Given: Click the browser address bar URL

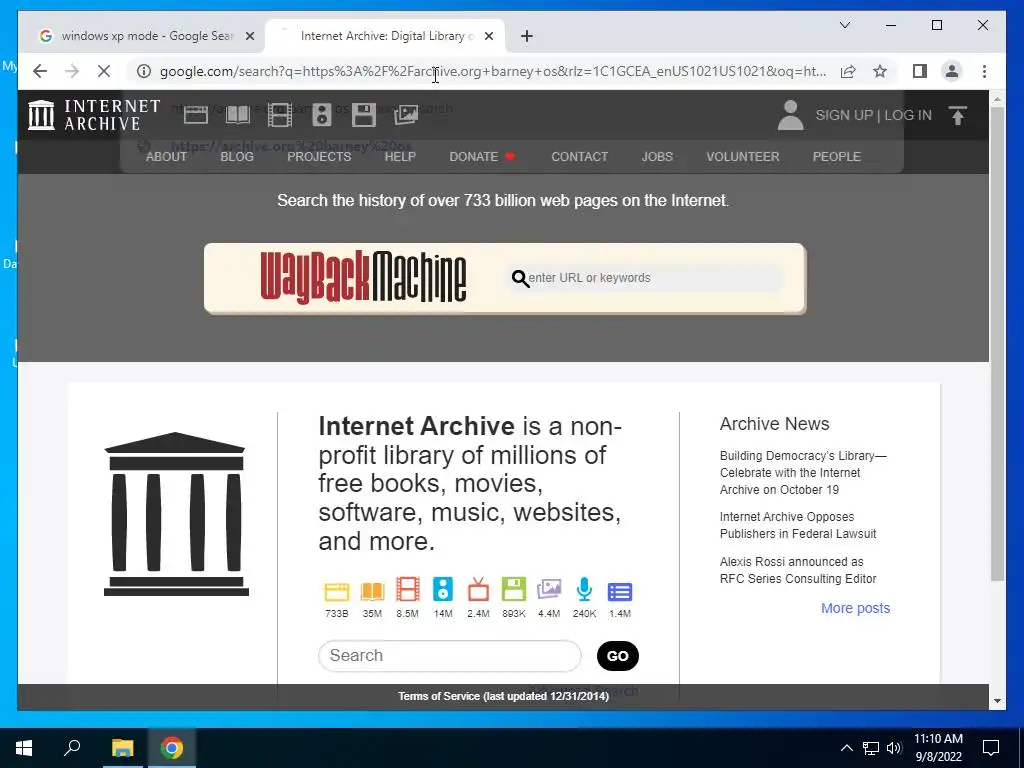Looking at the screenshot, I should point(493,71).
